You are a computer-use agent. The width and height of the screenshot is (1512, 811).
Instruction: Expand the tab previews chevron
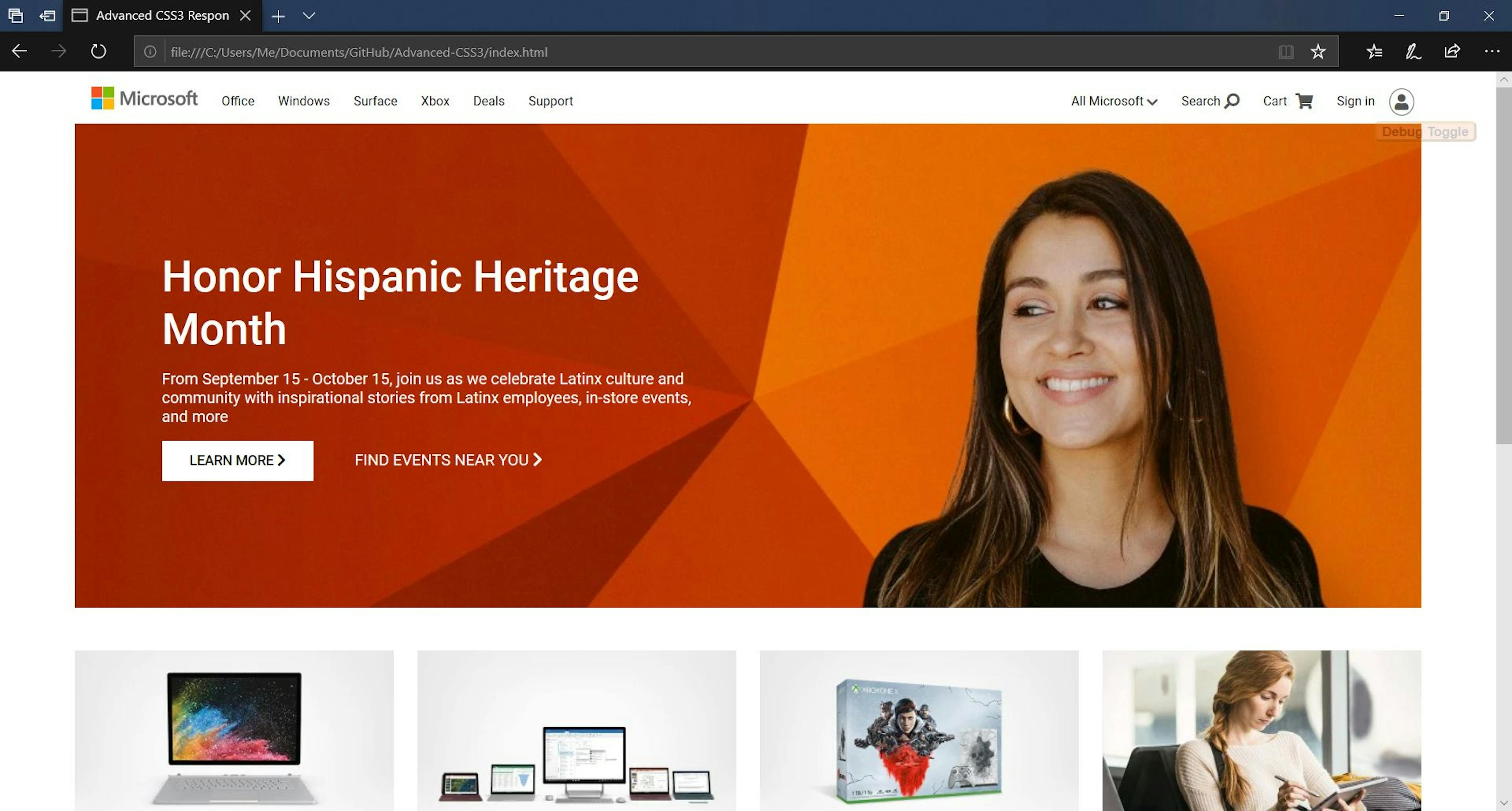tap(309, 16)
